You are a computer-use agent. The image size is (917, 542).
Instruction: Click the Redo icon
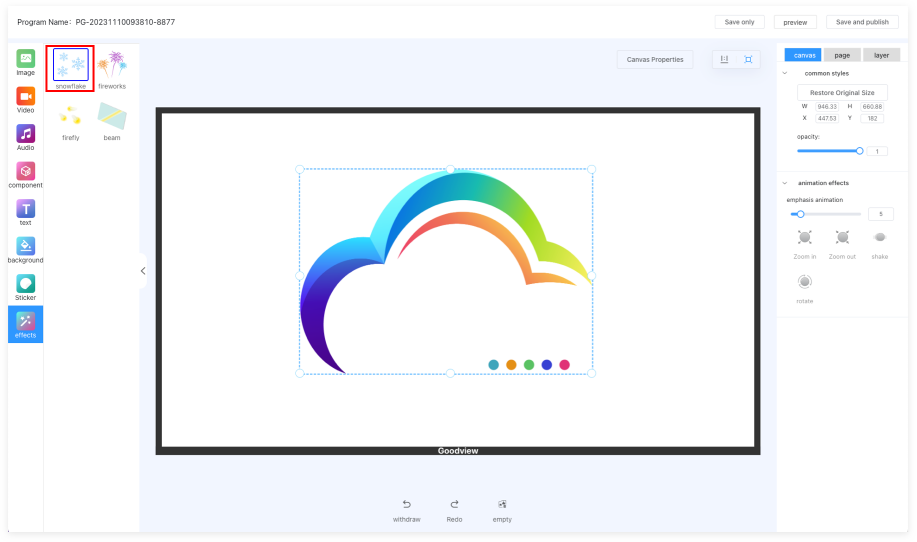click(454, 505)
